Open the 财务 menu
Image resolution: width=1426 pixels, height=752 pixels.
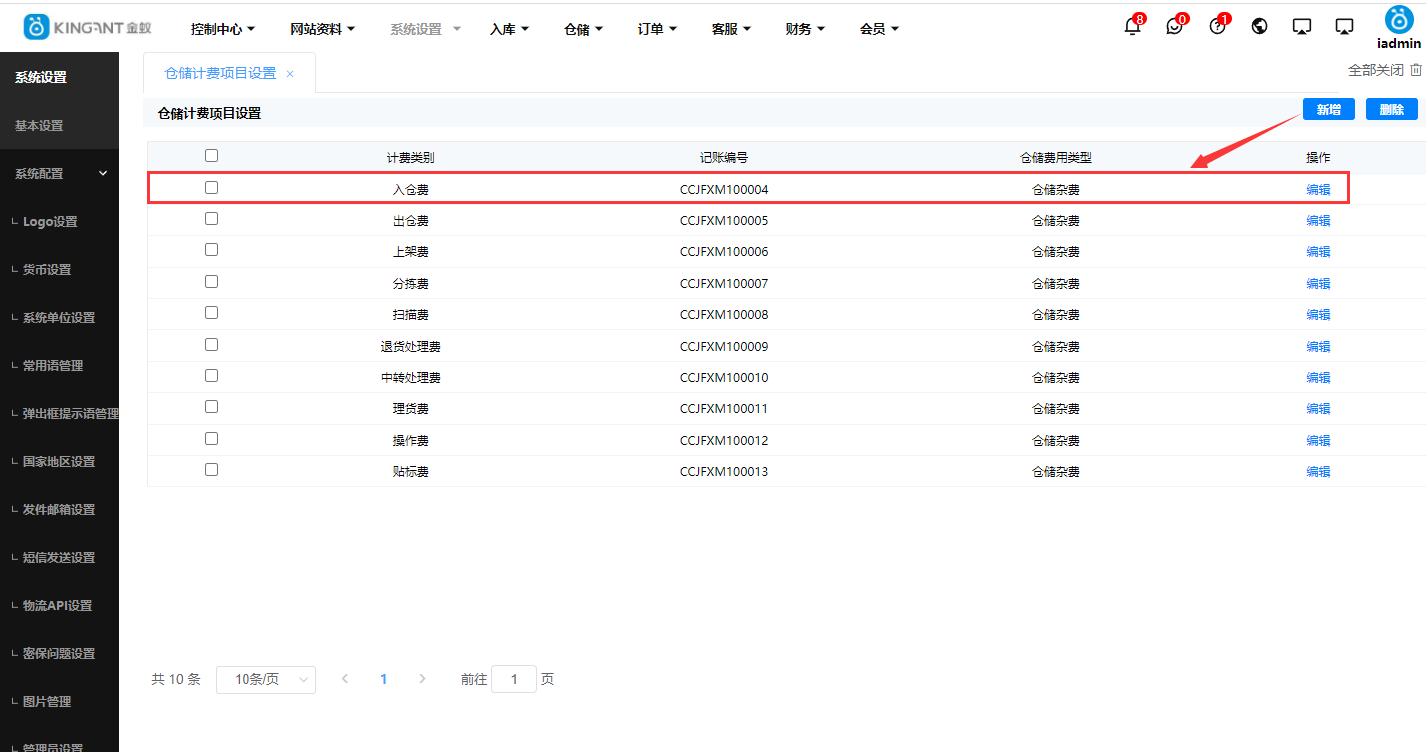click(x=804, y=28)
